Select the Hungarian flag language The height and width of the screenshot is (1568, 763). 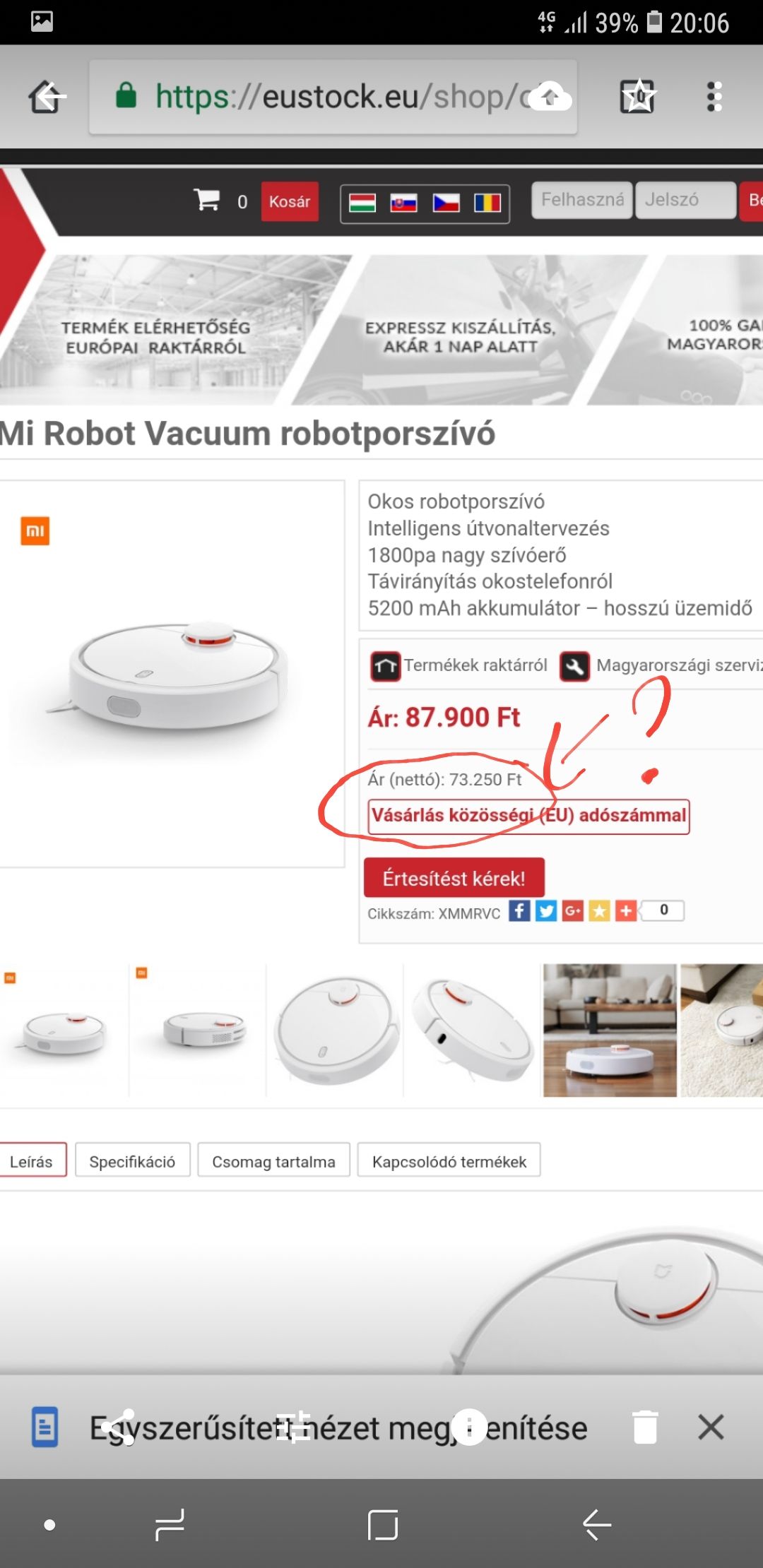point(362,203)
